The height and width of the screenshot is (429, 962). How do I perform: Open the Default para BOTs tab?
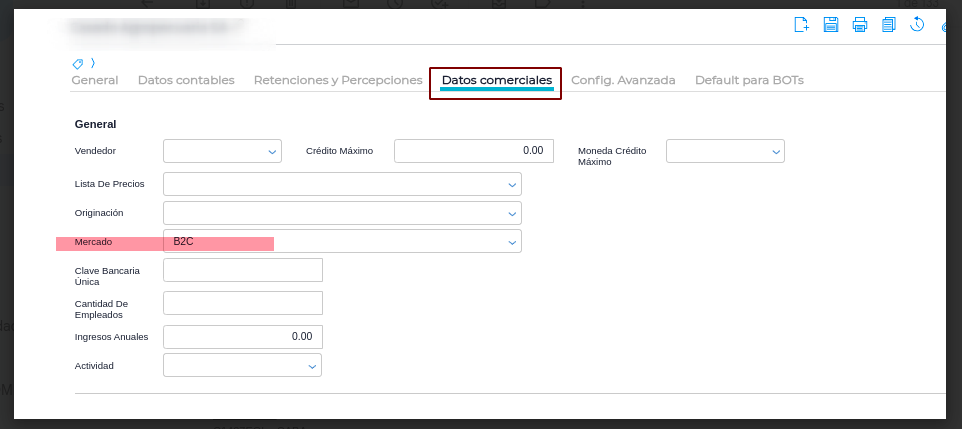749,80
